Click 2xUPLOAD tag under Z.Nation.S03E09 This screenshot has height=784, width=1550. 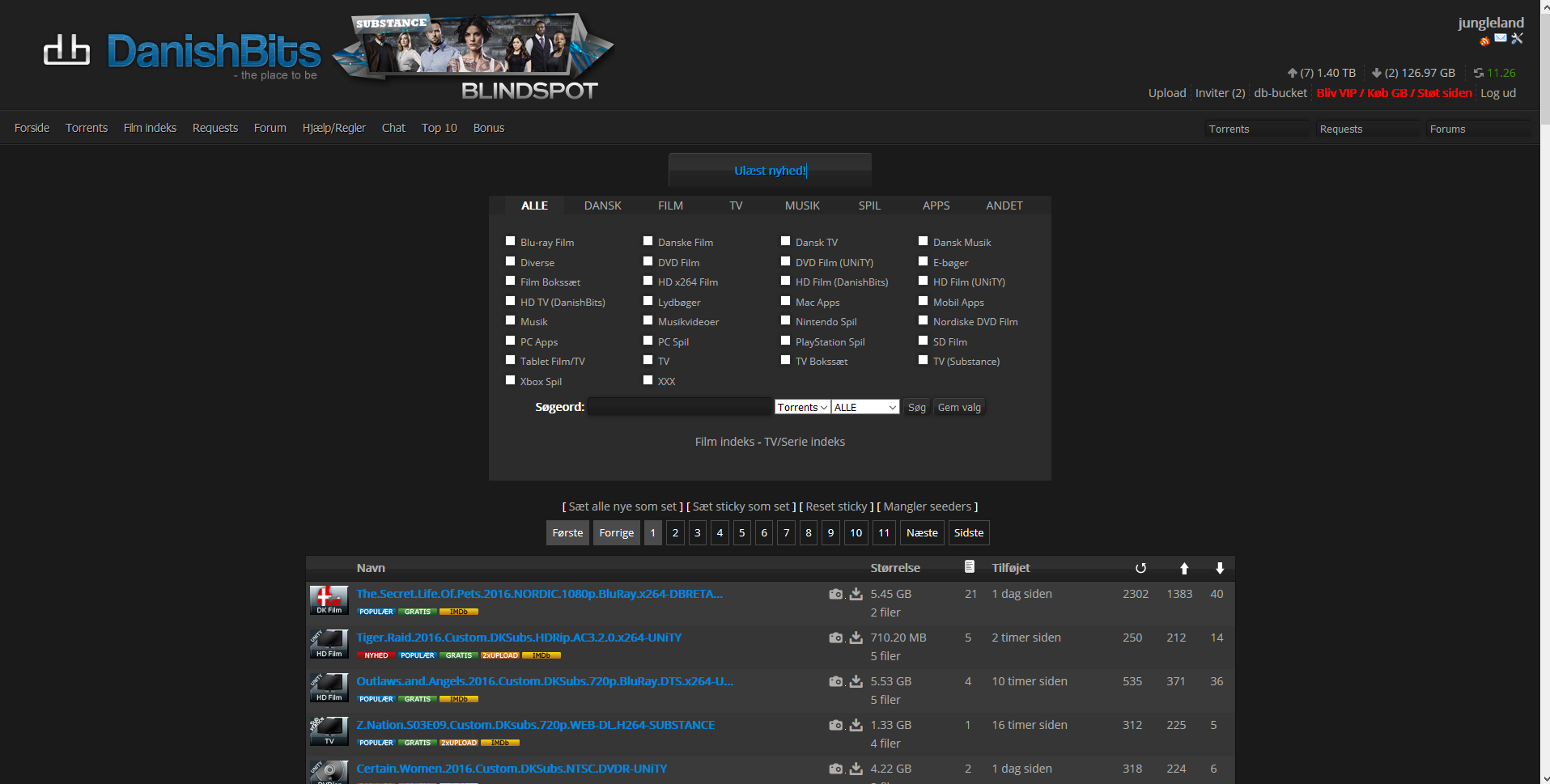(x=459, y=743)
